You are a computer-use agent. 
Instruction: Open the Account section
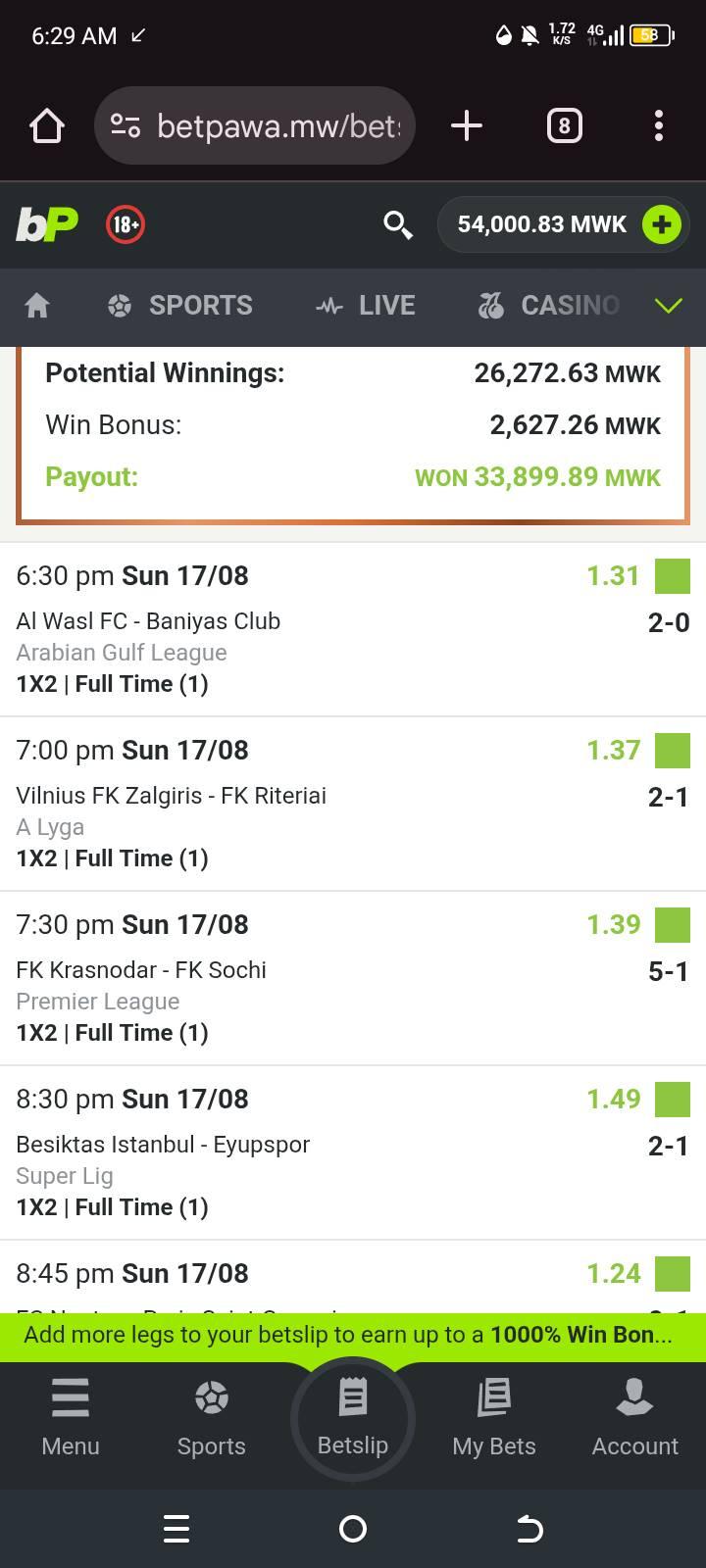pos(635,1417)
